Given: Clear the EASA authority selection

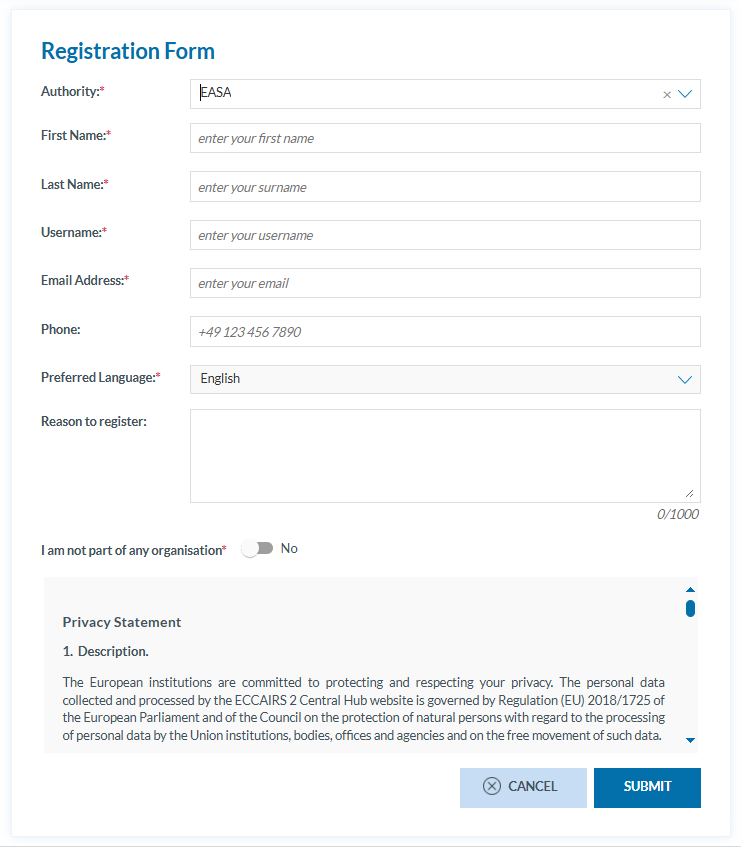Looking at the screenshot, I should [667, 95].
